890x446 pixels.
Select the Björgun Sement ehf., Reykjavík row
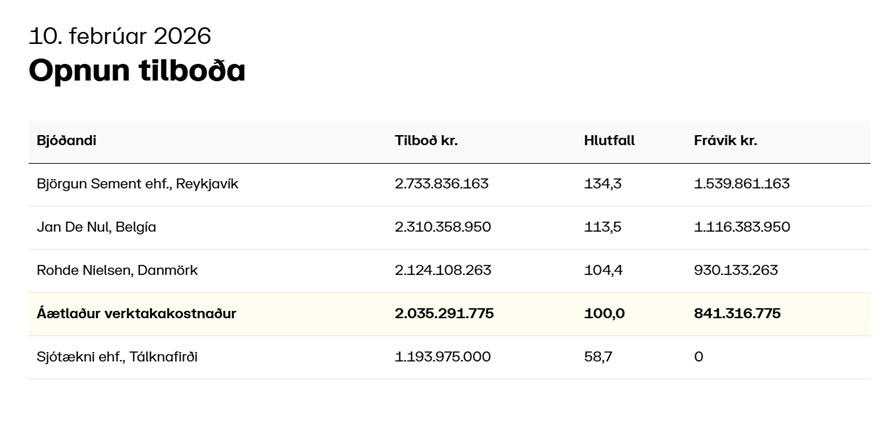(x=138, y=184)
